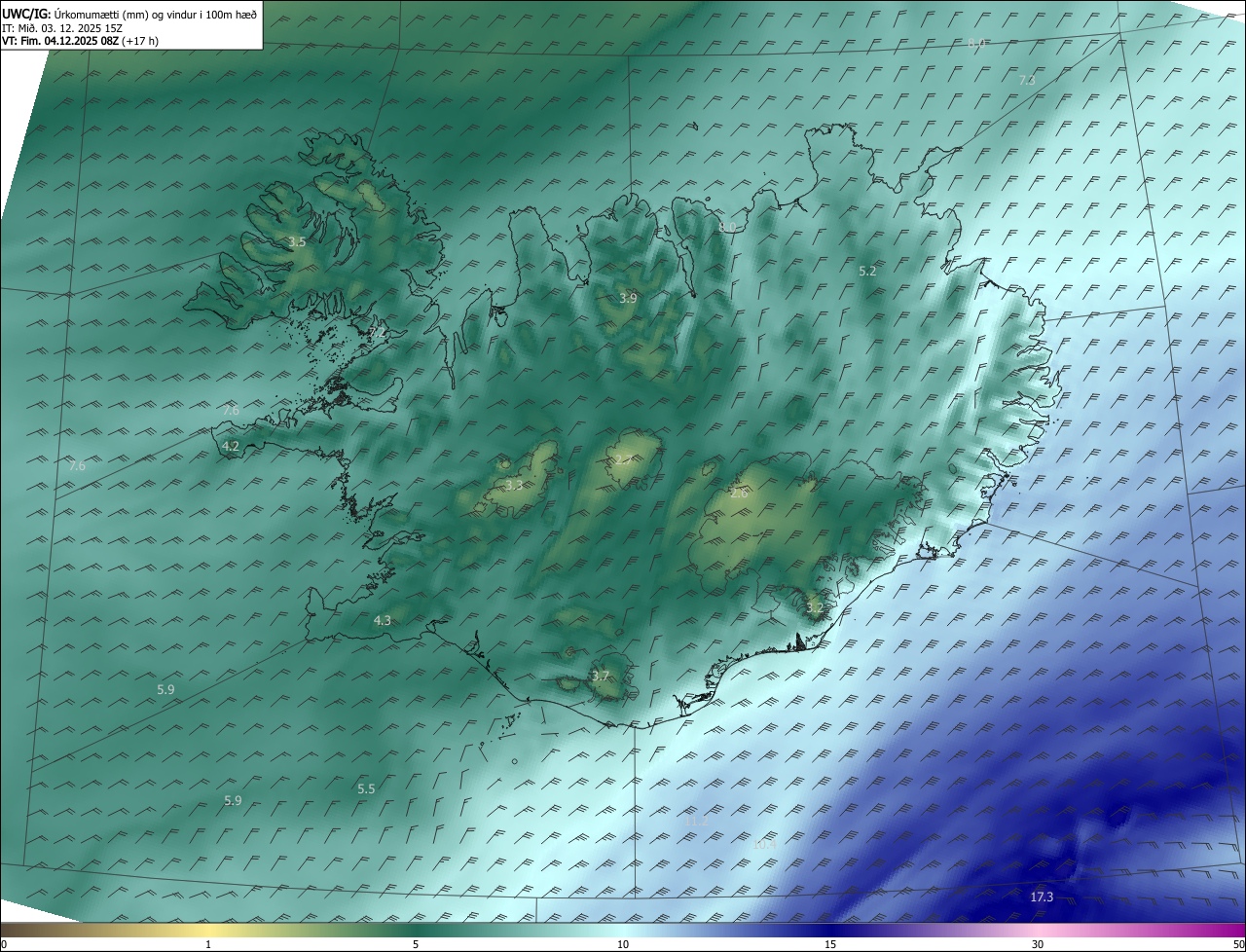Screen dimensions: 1246x952
Task: Click the 7.3 value offshore northeast
Action: [1027, 80]
